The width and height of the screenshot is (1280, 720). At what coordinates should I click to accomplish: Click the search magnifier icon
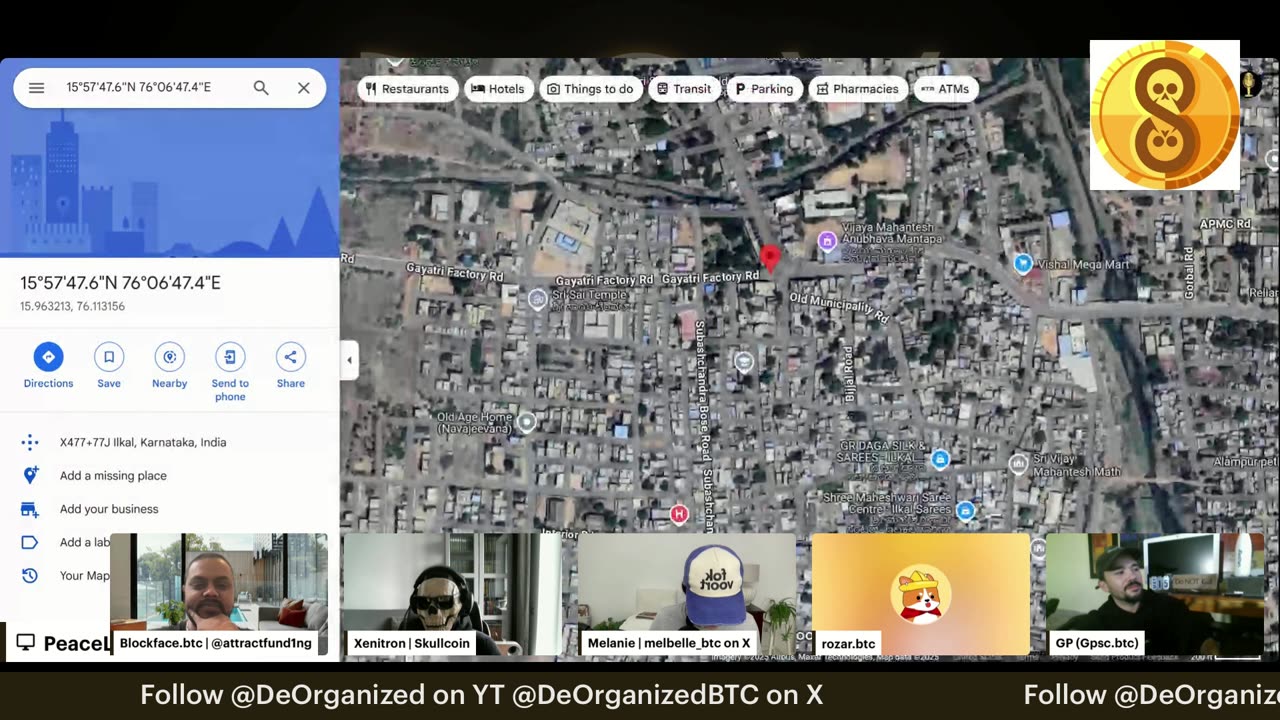click(261, 88)
